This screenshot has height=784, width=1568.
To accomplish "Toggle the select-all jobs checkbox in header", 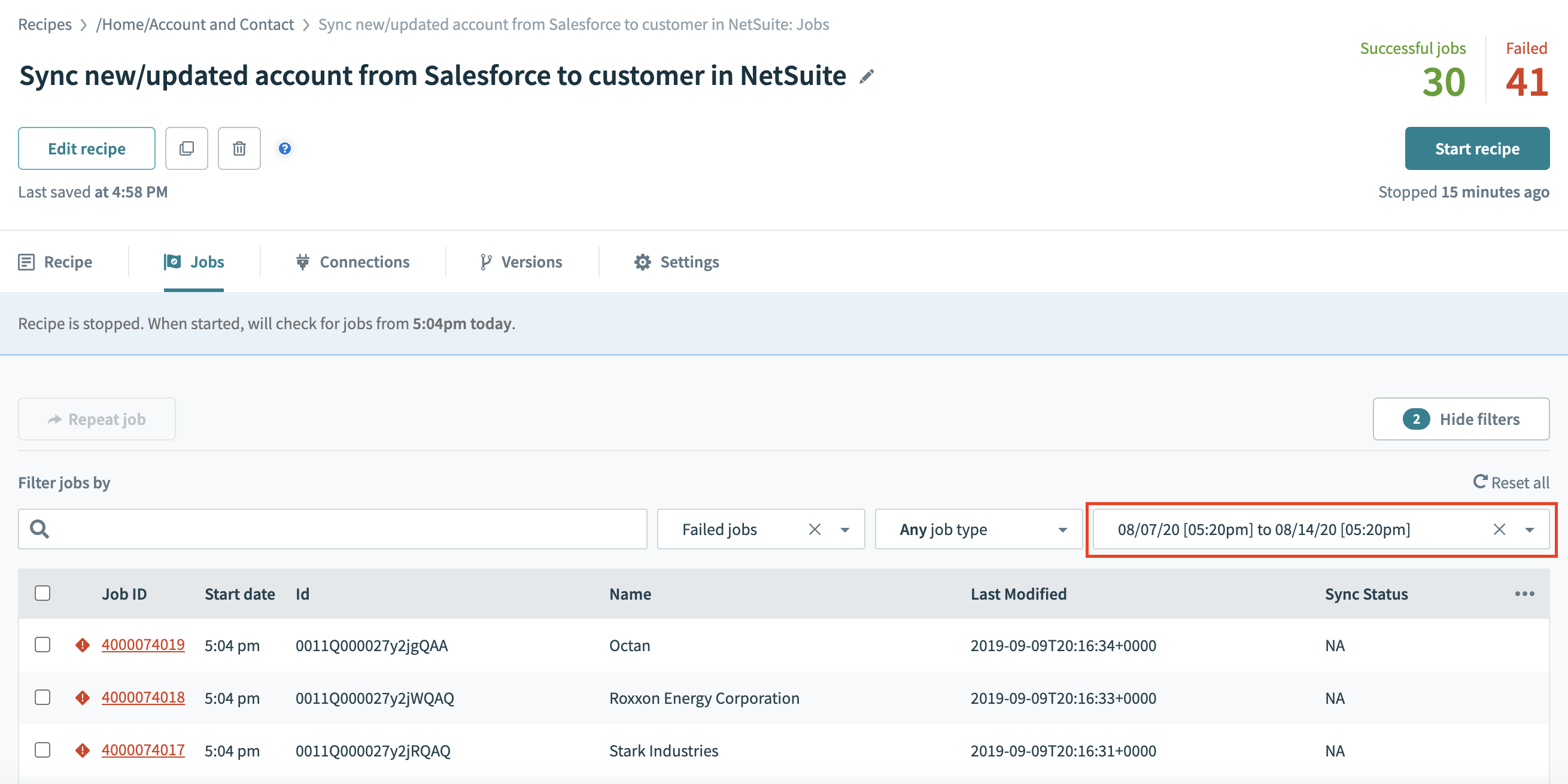I will click(x=42, y=593).
